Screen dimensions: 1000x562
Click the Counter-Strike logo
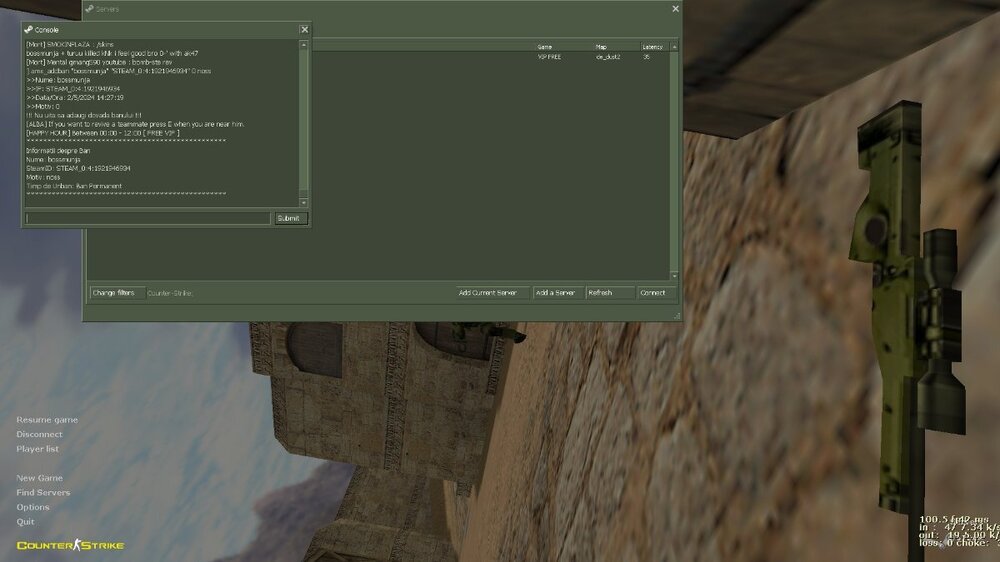coord(70,545)
